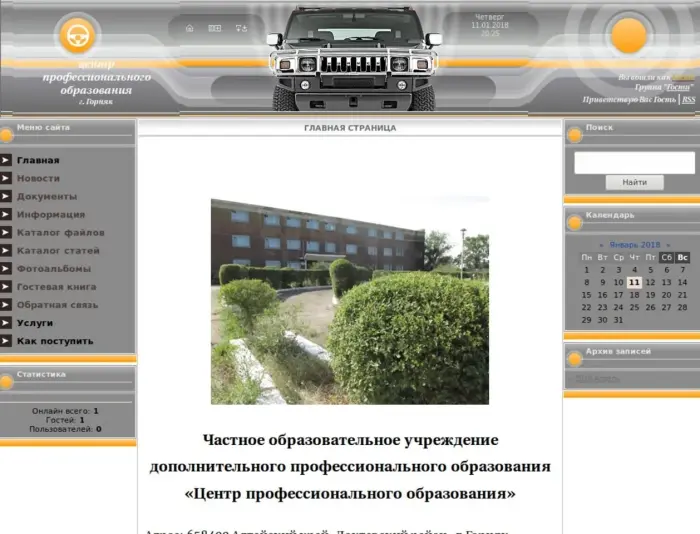Screen dimensions: 700x534
Task: Click the arrow icon beside Услуги
Action: click(x=6, y=323)
